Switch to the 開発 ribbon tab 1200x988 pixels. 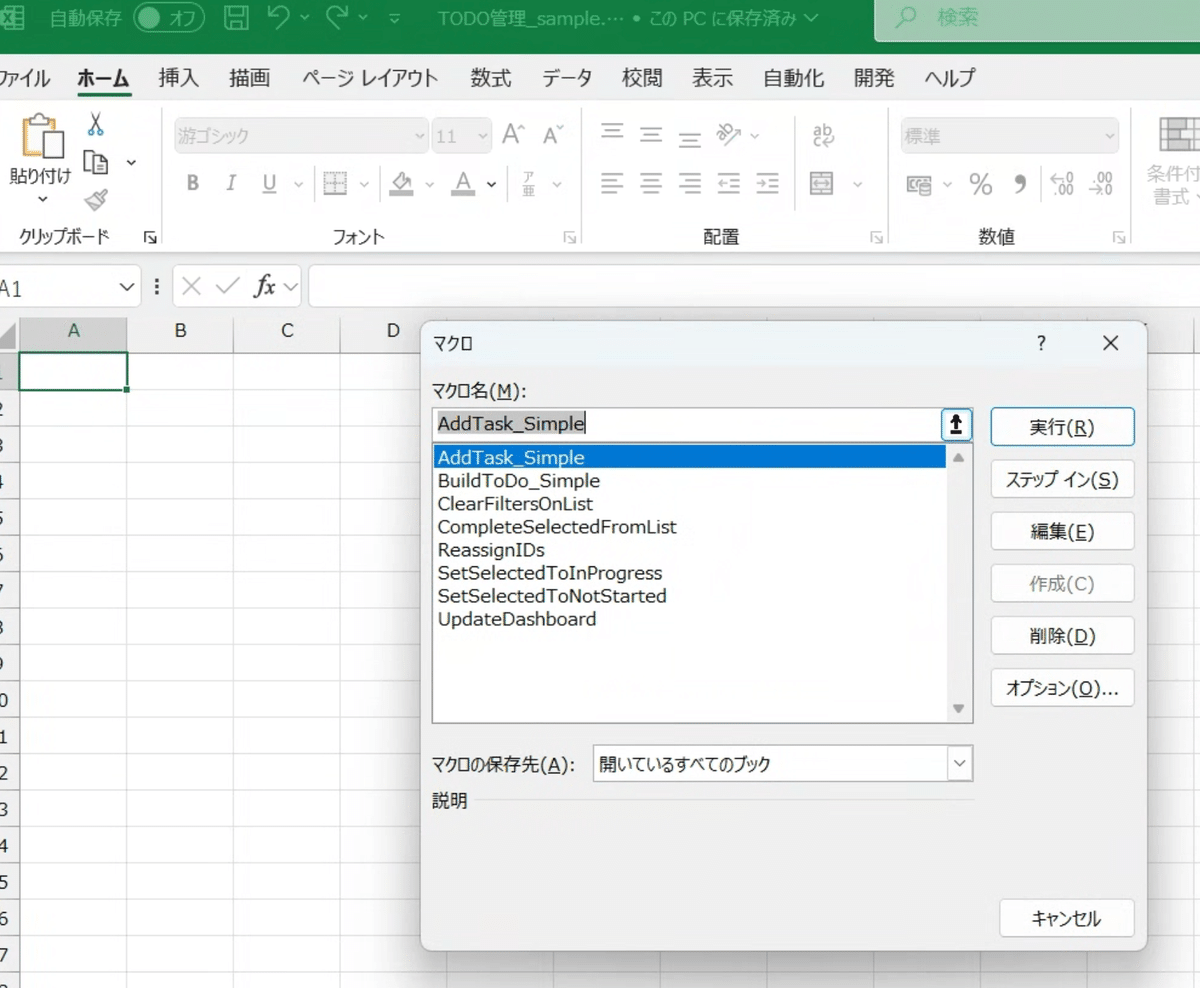point(874,78)
